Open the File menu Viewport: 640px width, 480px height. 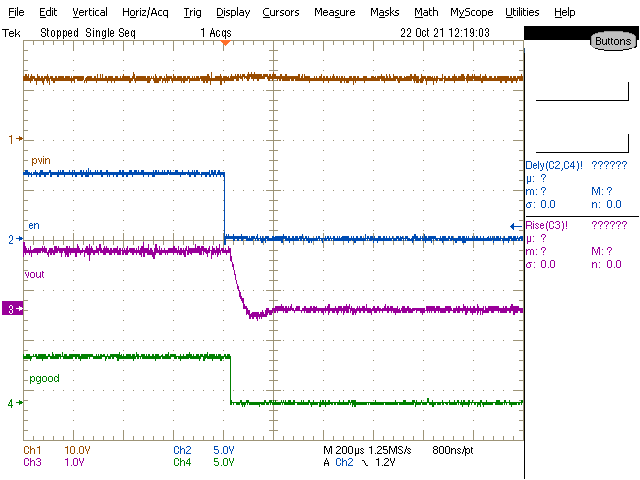coord(16,12)
